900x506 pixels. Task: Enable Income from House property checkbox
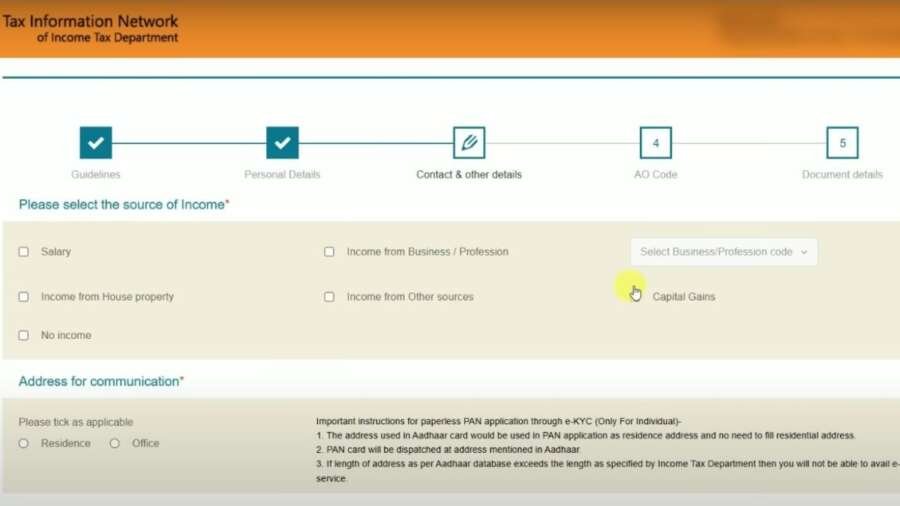(x=24, y=297)
